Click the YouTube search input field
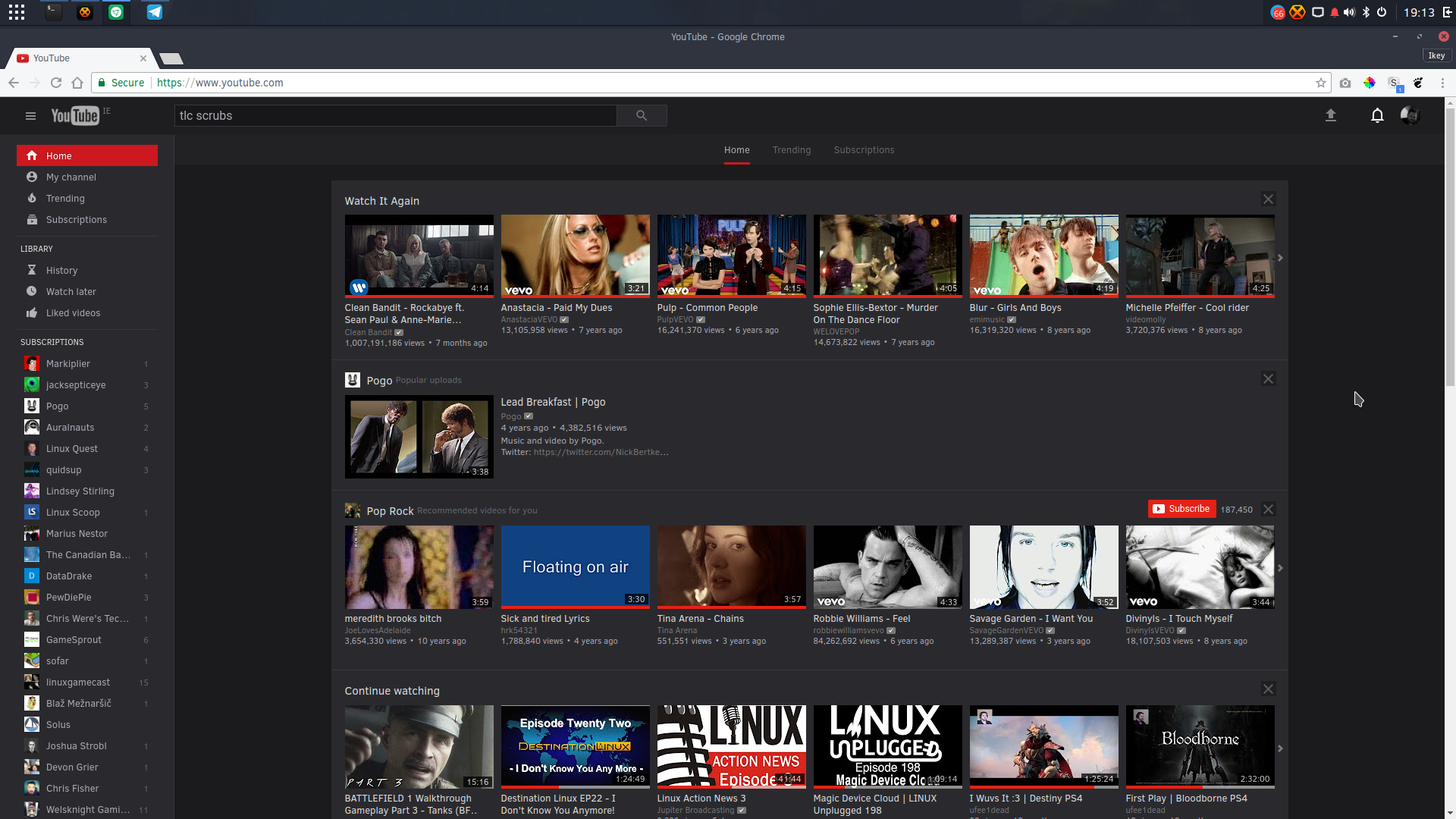This screenshot has height=819, width=1456. coord(395,115)
